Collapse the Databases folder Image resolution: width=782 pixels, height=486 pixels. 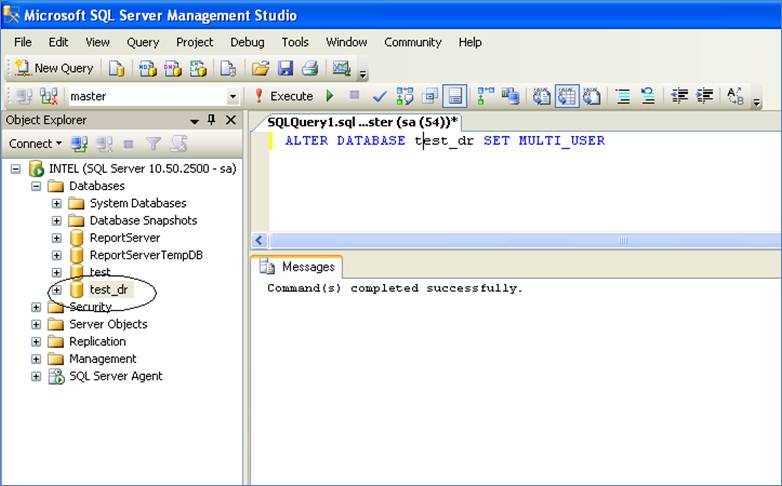(36, 186)
